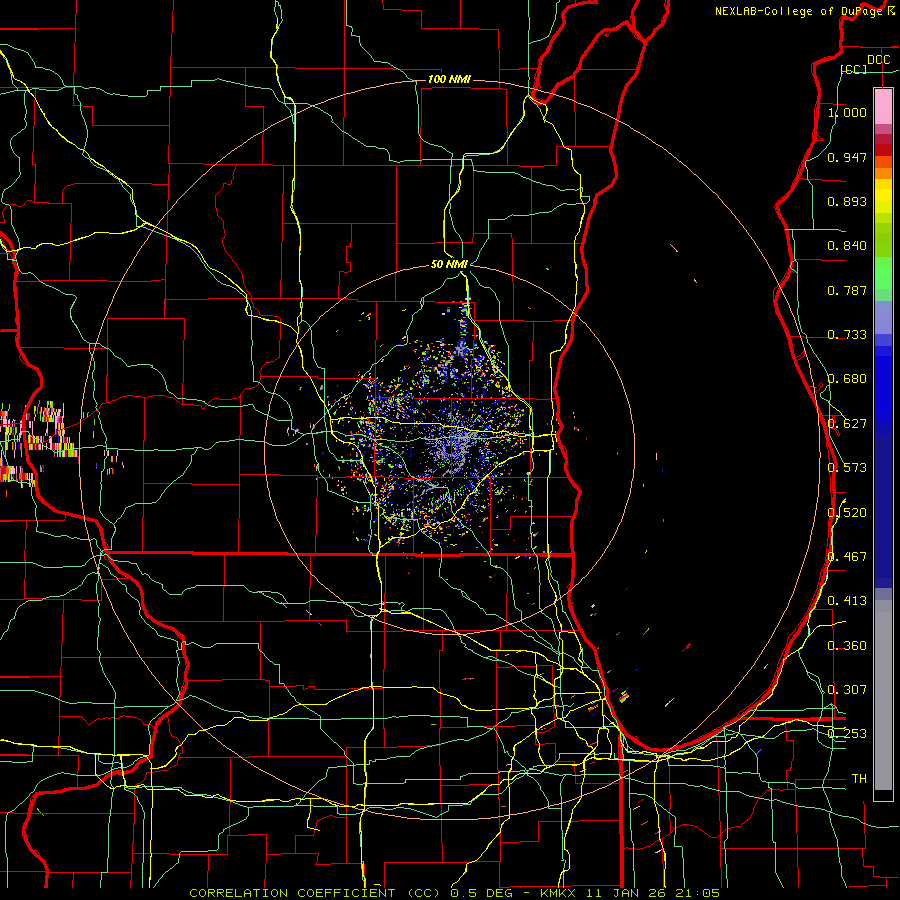Viewport: 900px width, 900px height.
Task: Click the [CC] units label
Action: [x=854, y=69]
